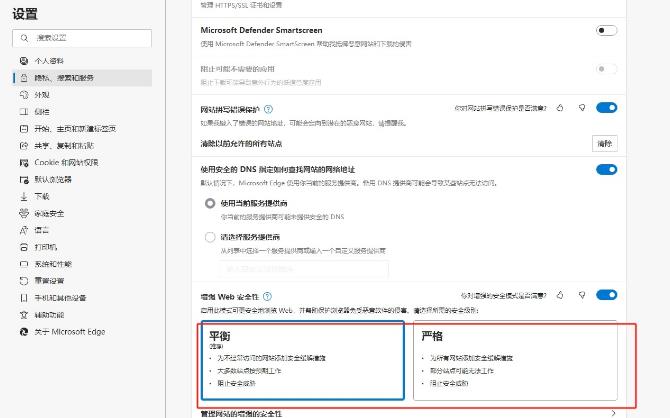Click help icon beside 网站拼写错误保护

coord(268,109)
